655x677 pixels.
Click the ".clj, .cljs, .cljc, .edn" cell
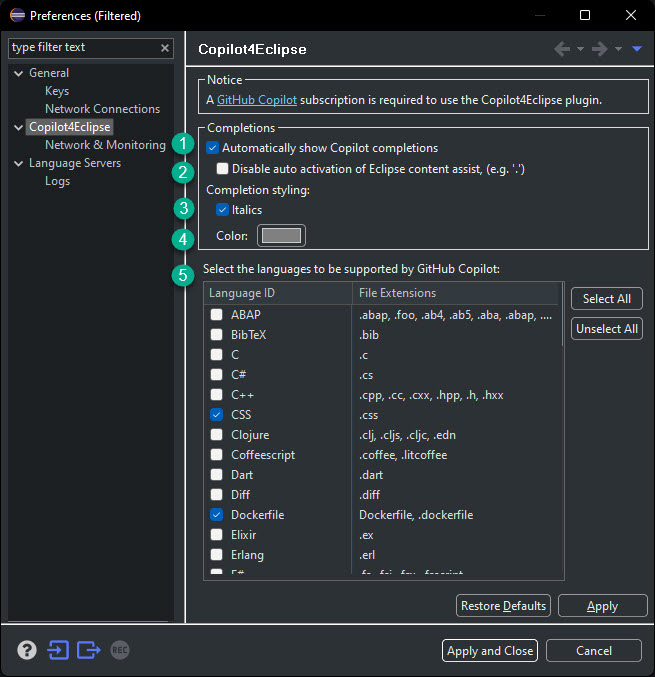(x=407, y=435)
